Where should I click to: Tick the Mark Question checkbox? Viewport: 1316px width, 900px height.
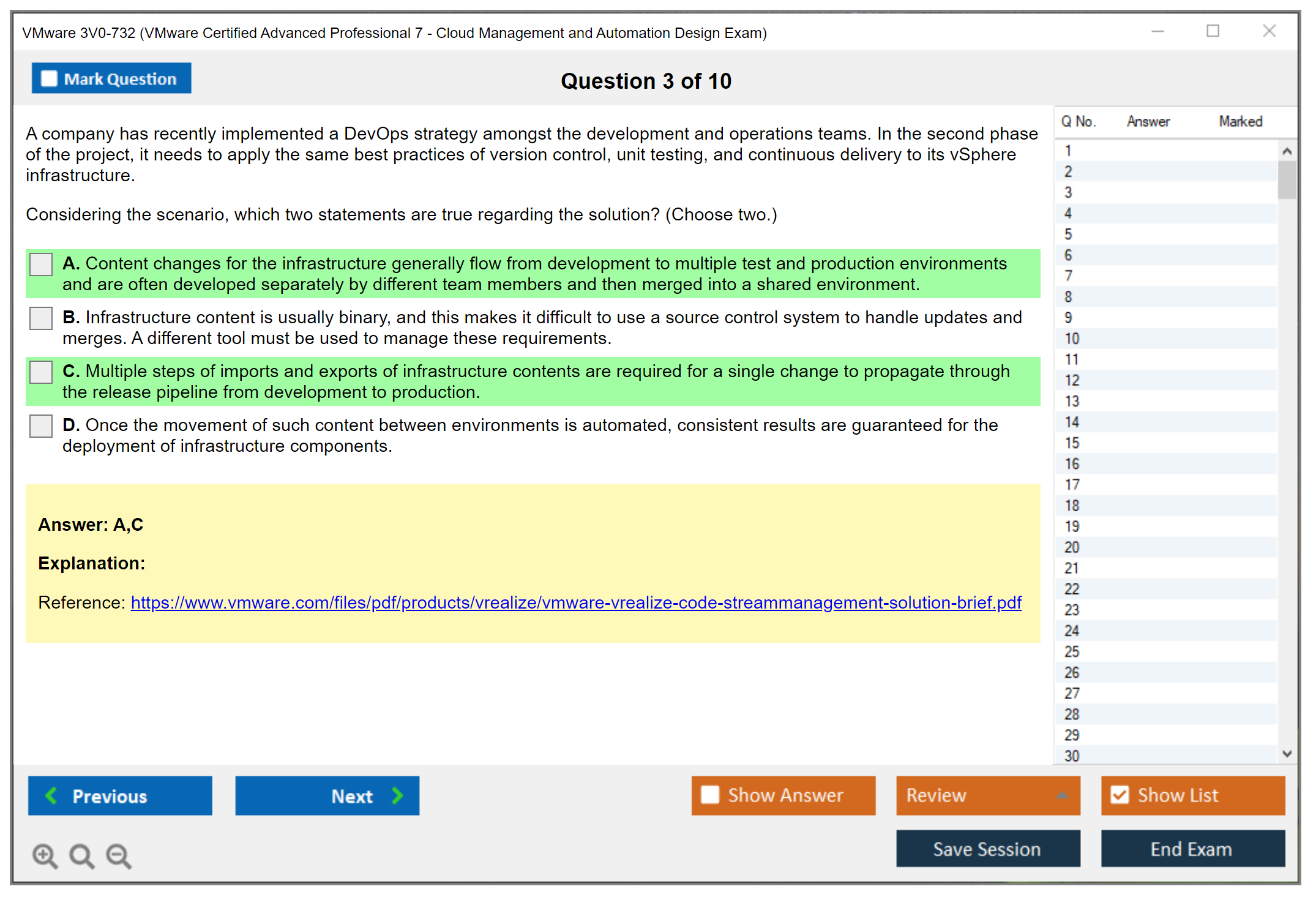coord(49,79)
